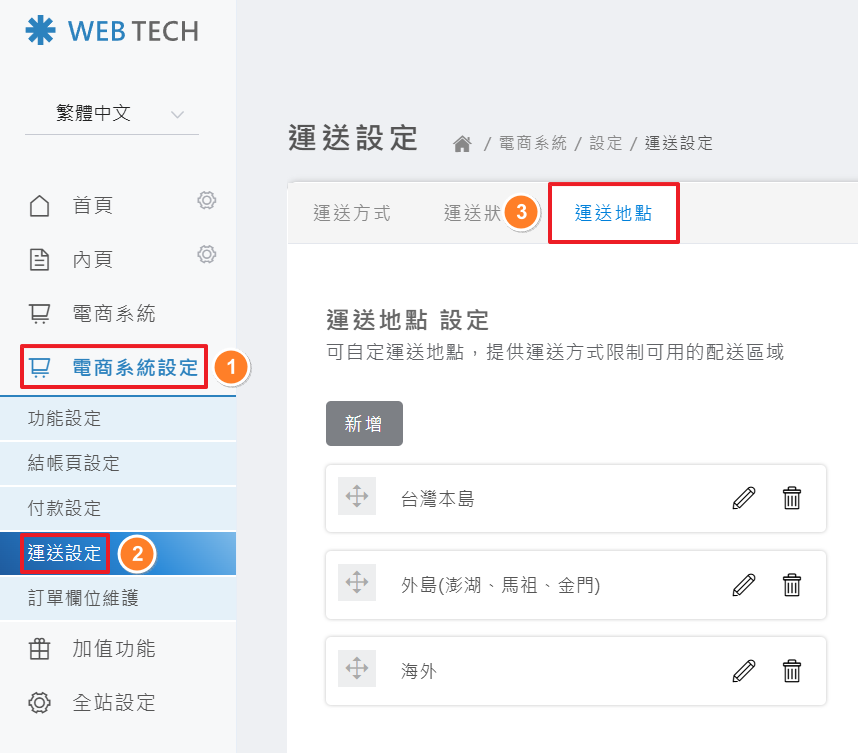Edit the 海外 shipping location

coord(743,670)
